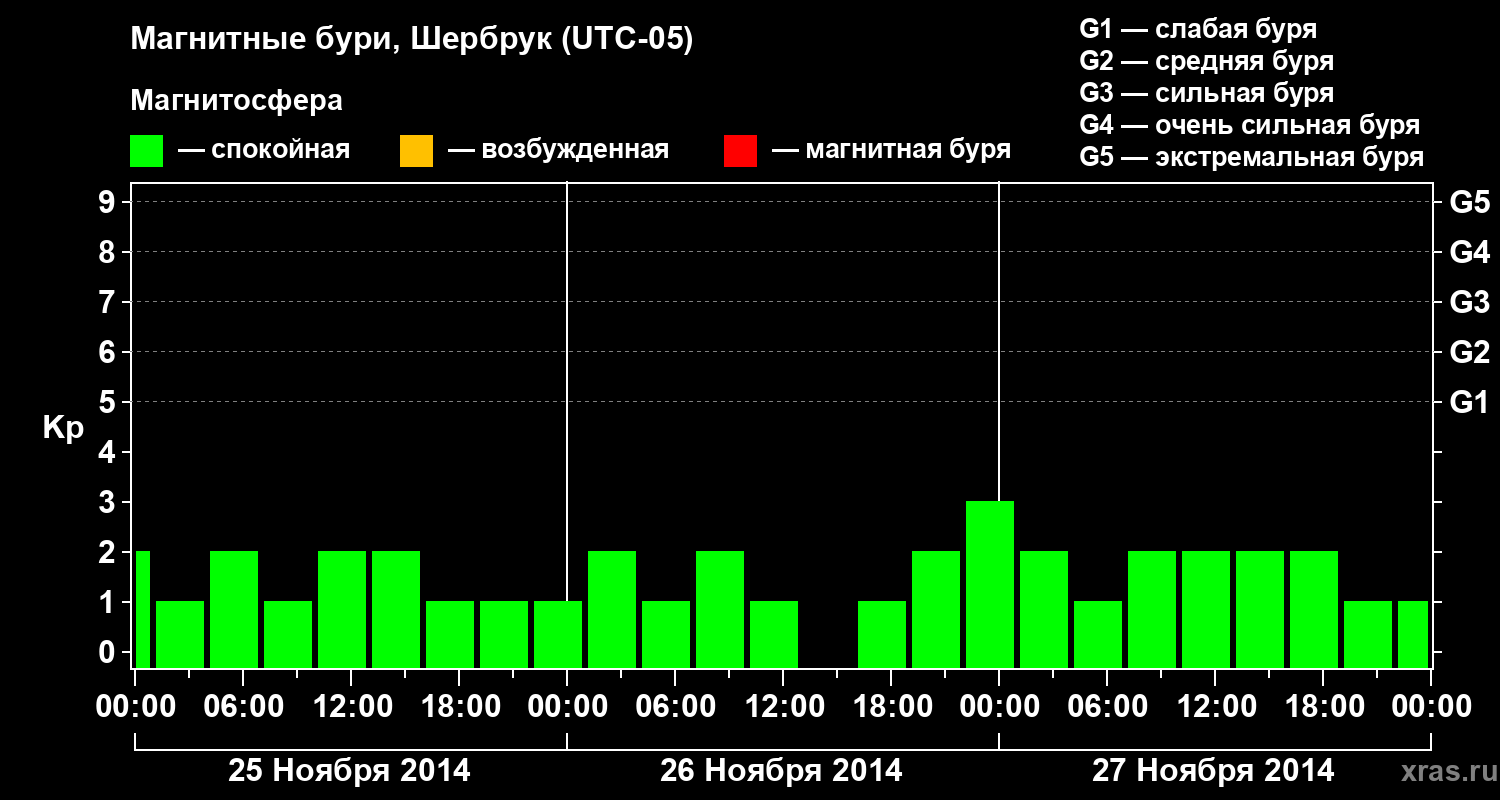This screenshot has width=1500, height=800.
Task: Click the green 'спокойная' legend swatch
Action: coord(147,151)
